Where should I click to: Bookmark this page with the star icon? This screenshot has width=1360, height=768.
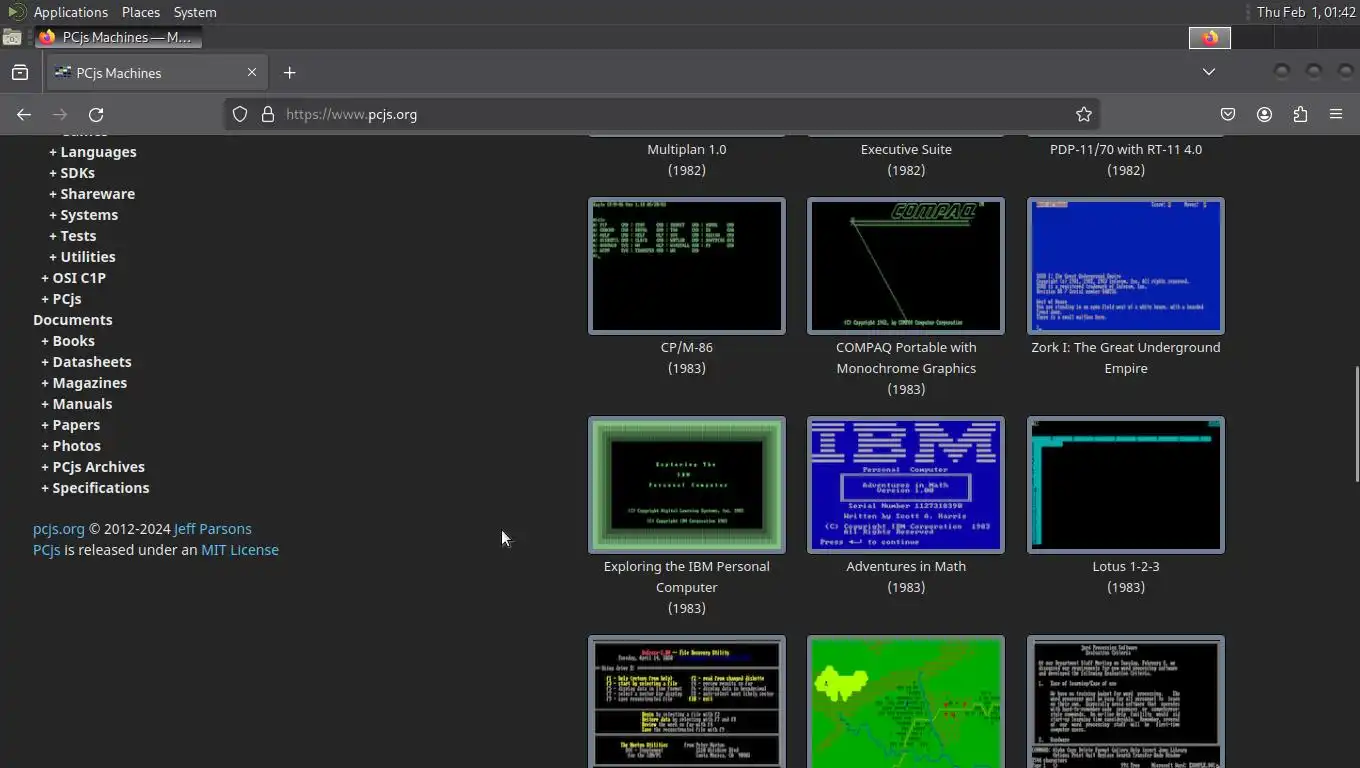[x=1083, y=114]
